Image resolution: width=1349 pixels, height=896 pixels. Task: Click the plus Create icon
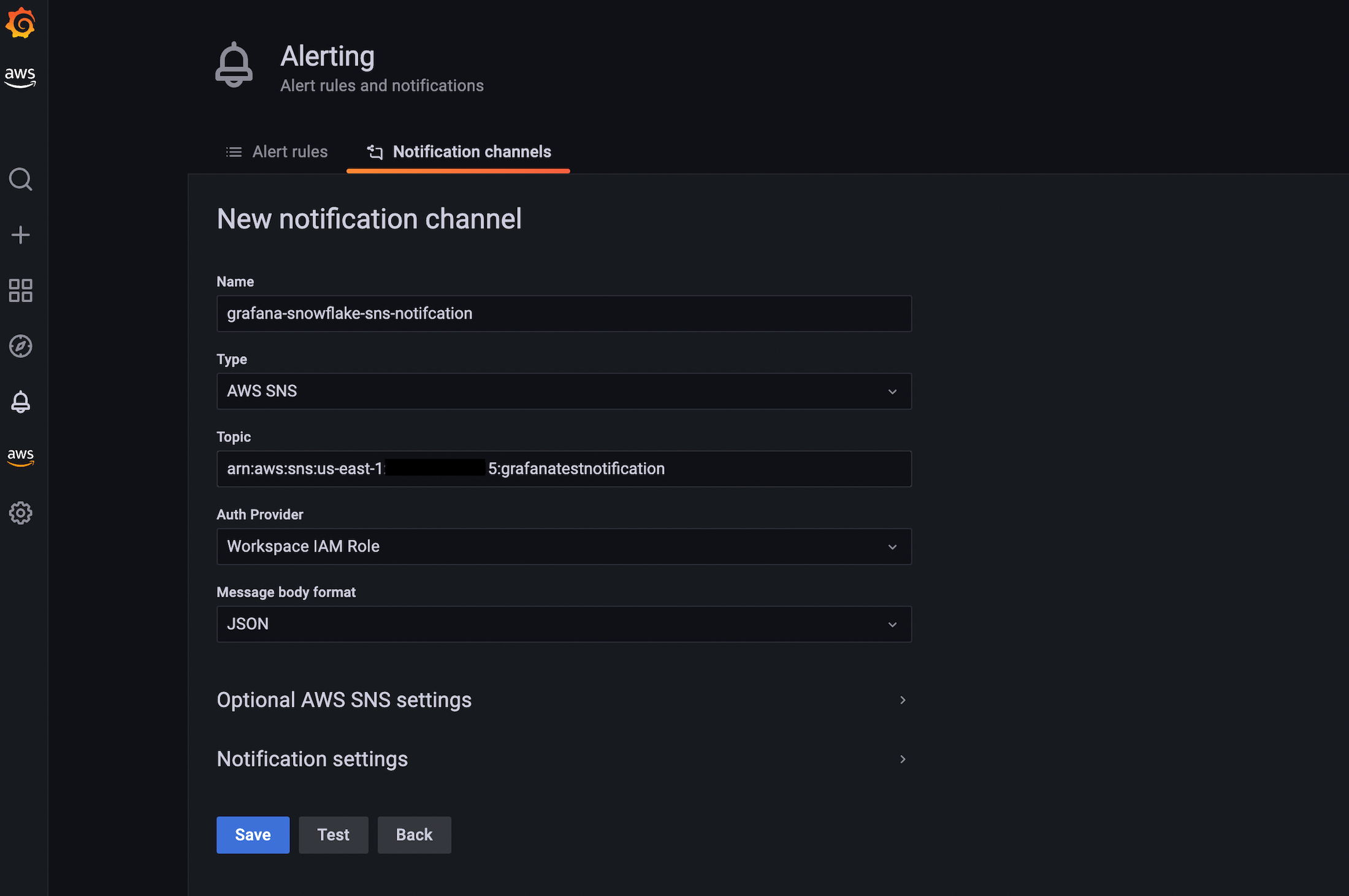pyautogui.click(x=20, y=235)
